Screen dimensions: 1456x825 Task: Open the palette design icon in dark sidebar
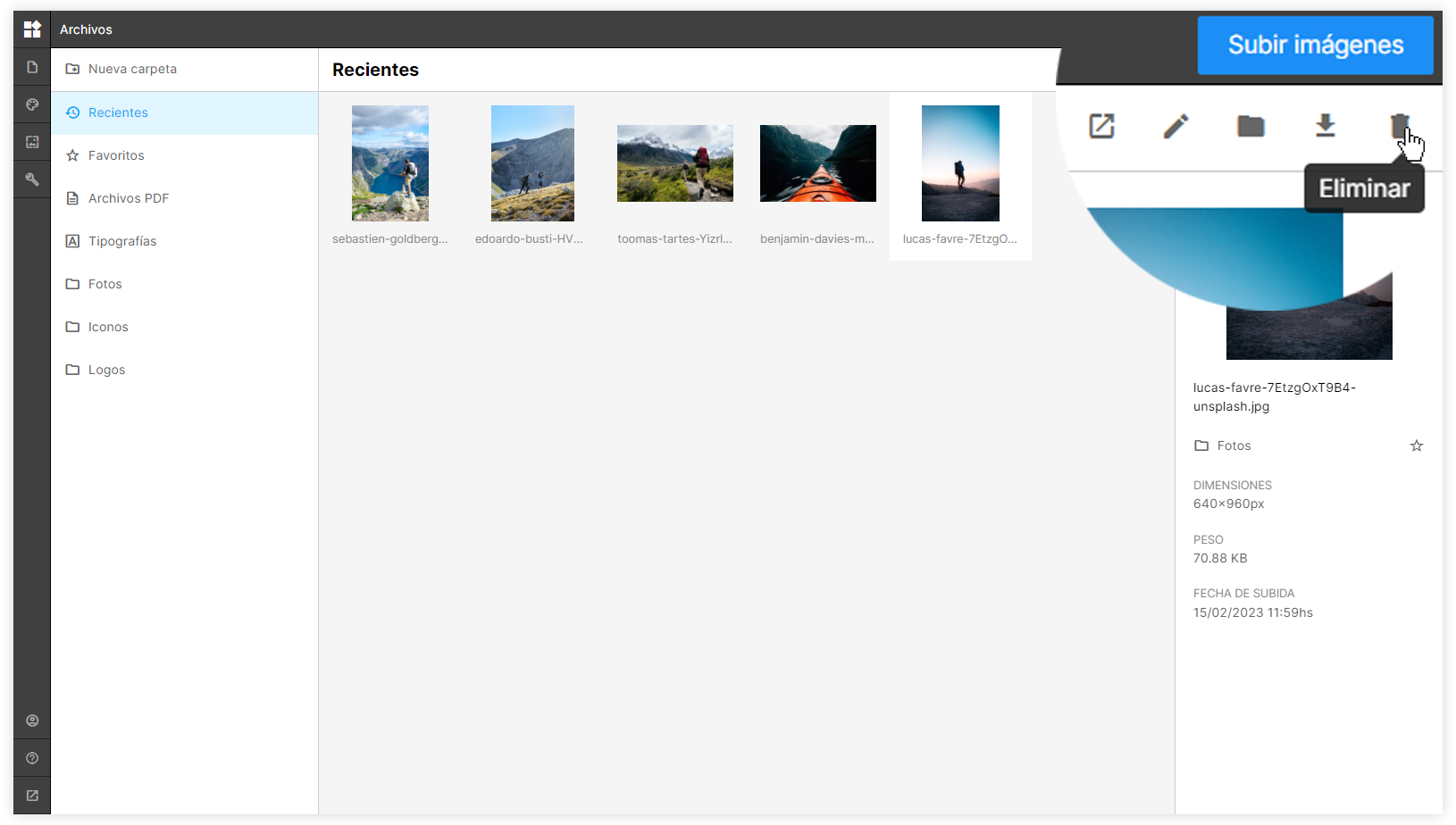point(32,104)
